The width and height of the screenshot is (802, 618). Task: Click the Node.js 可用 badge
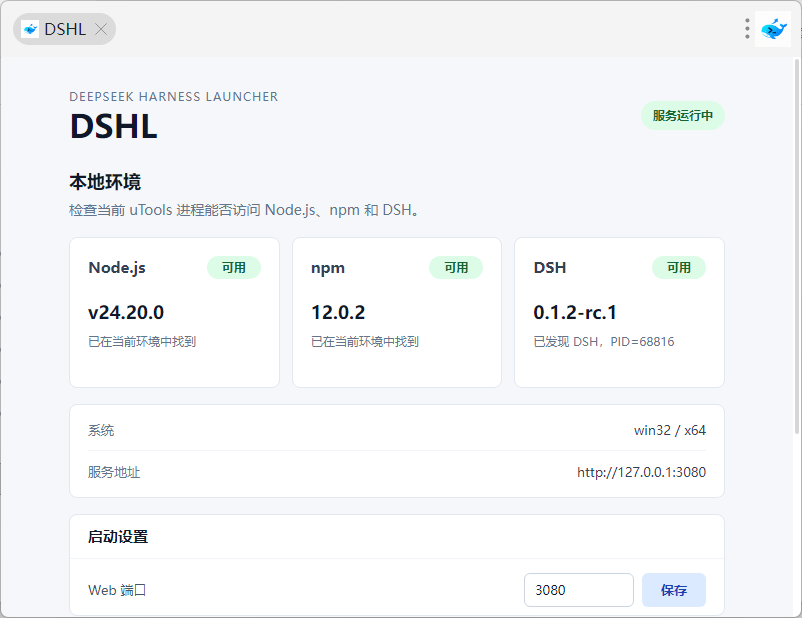click(234, 268)
